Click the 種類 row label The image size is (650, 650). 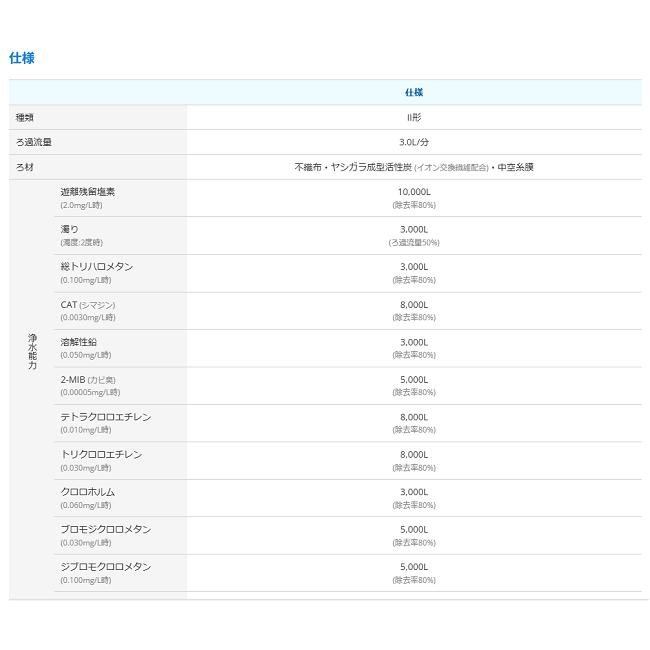point(24,117)
